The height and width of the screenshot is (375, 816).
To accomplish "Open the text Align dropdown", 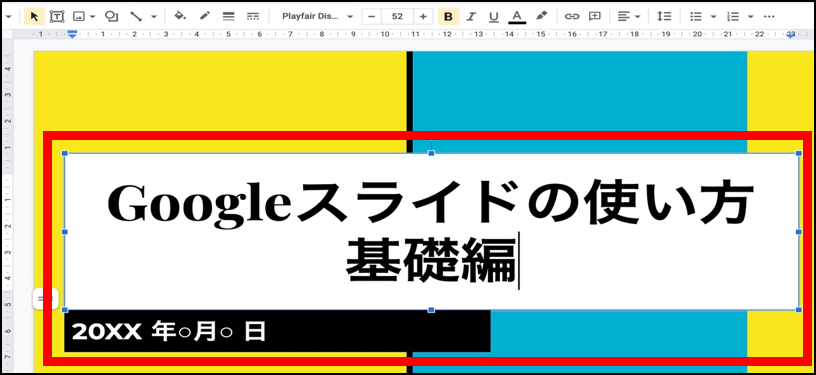I will pos(629,17).
